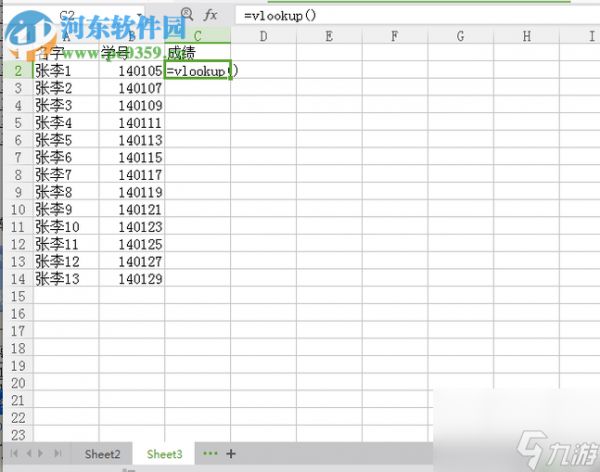This screenshot has height=472, width=600.
Task: Click cell containing 张李12
Action: point(66,262)
